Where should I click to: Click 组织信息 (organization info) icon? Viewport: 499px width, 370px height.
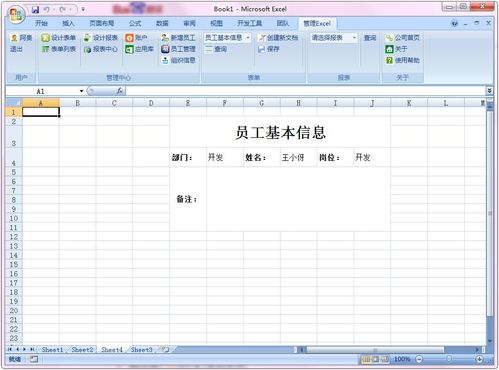point(165,60)
